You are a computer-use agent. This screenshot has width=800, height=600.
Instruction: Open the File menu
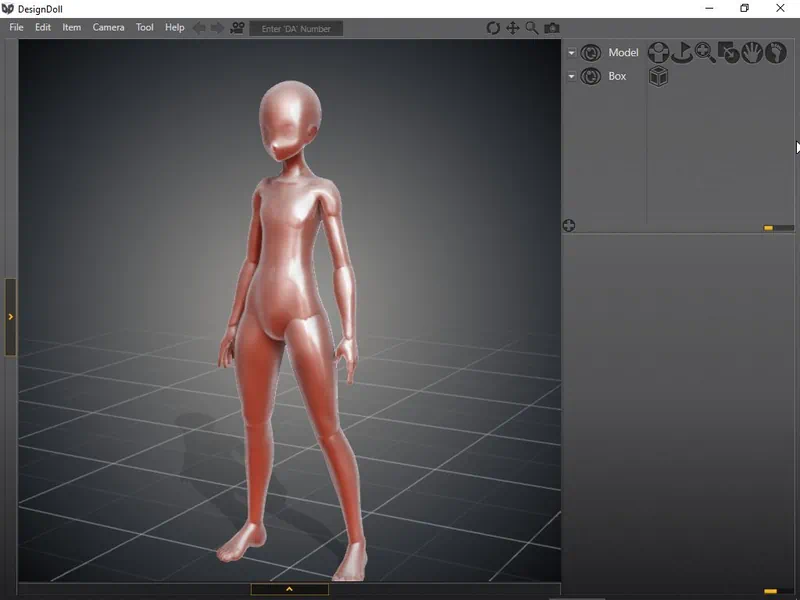(16, 28)
